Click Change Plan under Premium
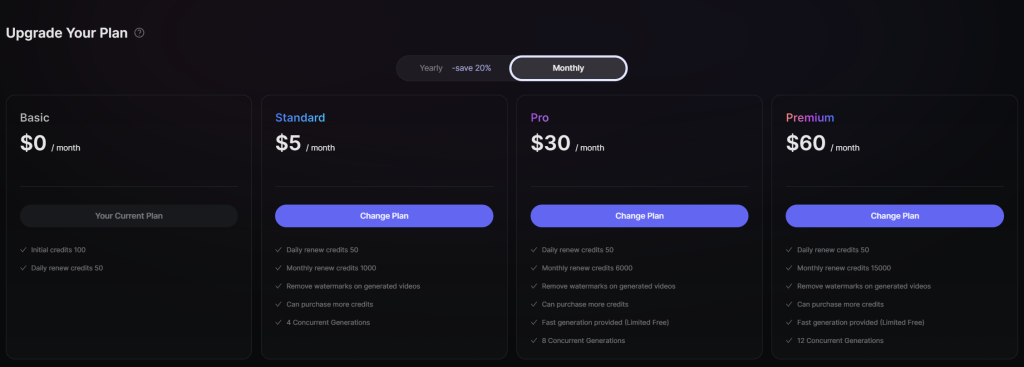Viewport: 1024px width, 367px height. pyautogui.click(x=895, y=216)
